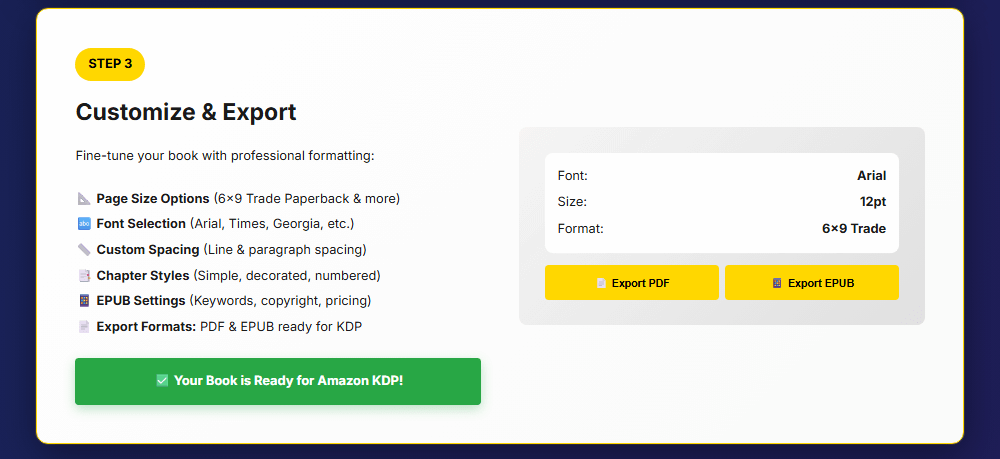
Task: Click the device icon beside EPUB Settings
Action: click(x=84, y=301)
